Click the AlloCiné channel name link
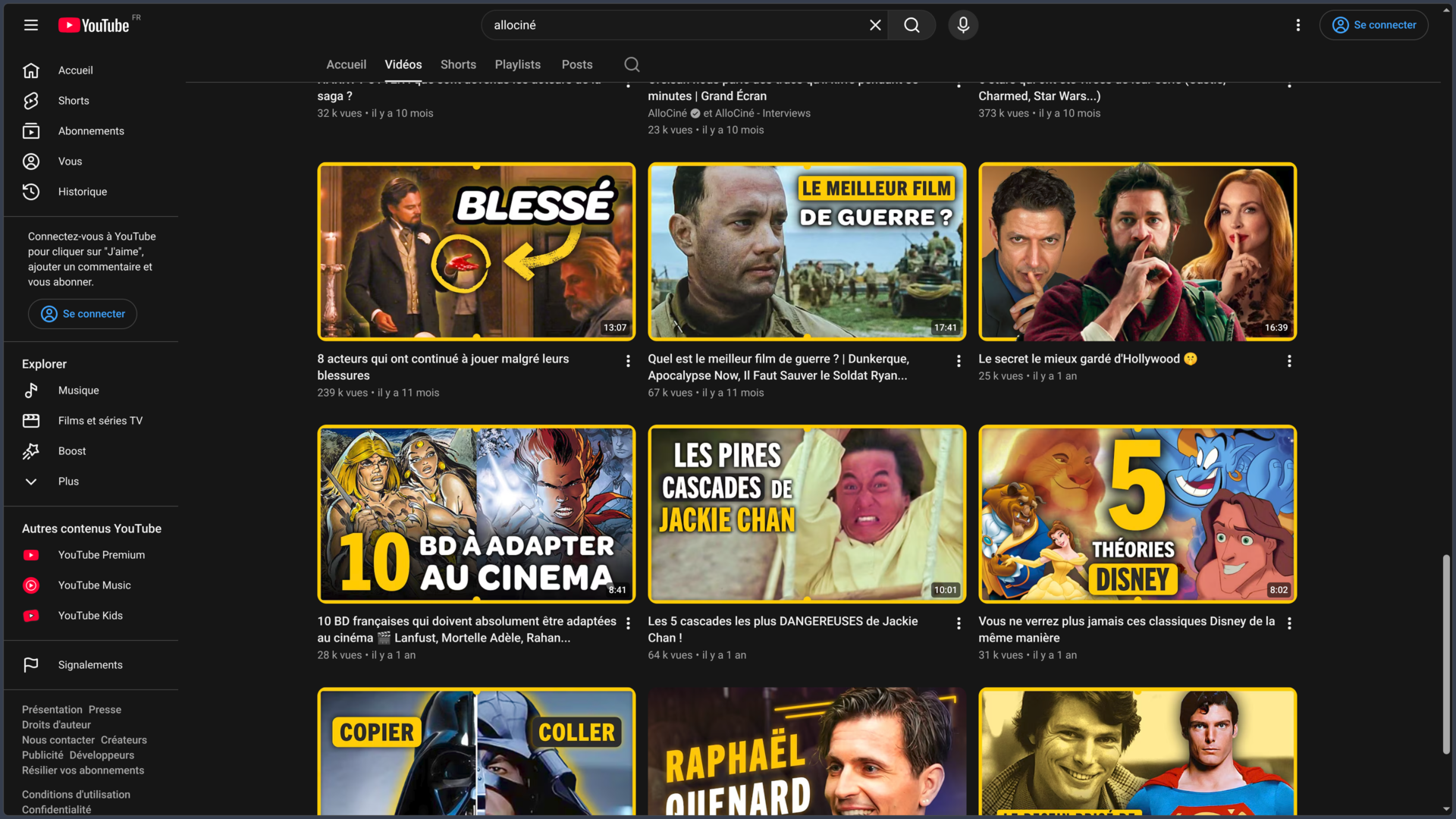Viewport: 1456px width, 819px height. 667,113
